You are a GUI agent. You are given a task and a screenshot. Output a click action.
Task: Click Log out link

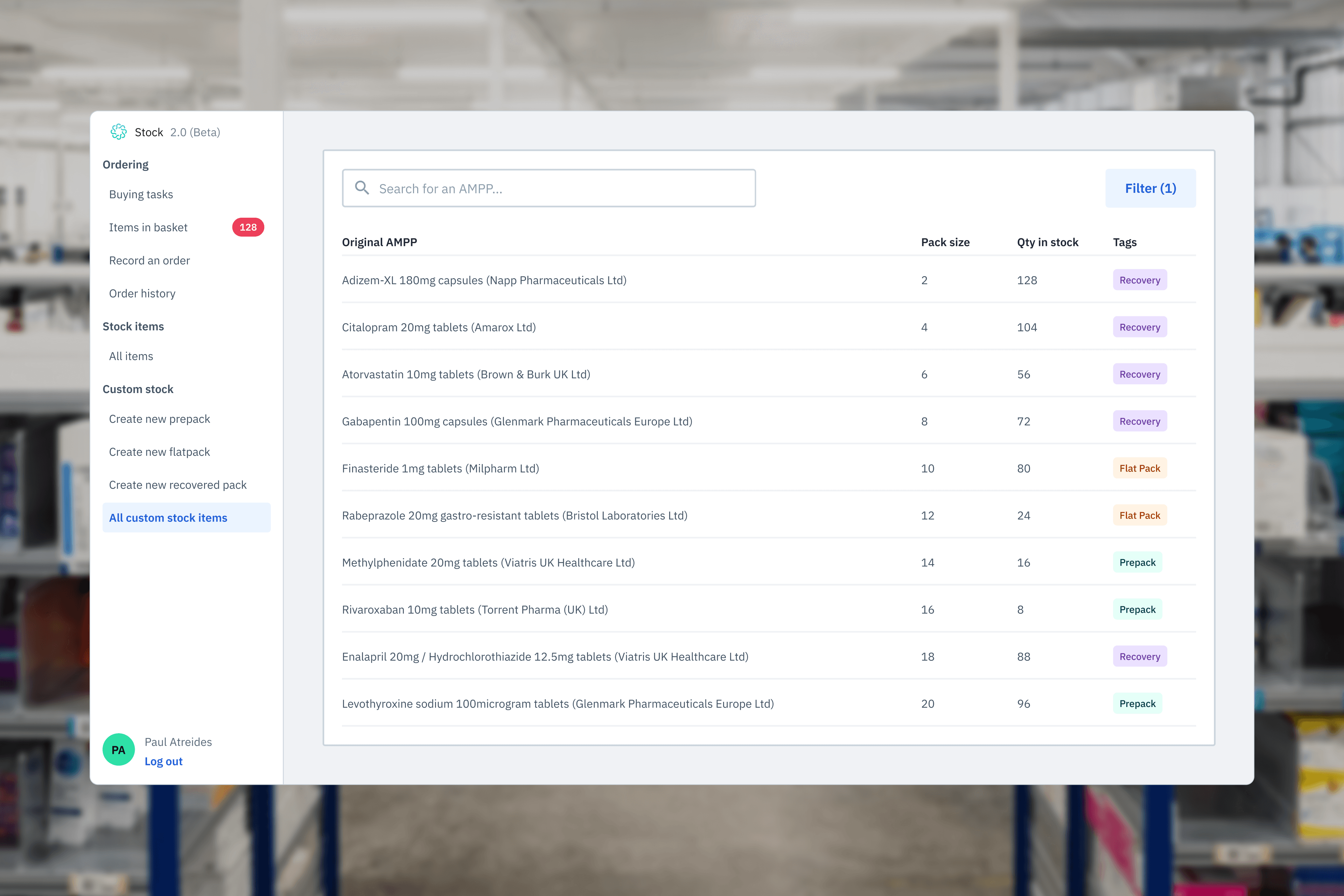point(163,761)
